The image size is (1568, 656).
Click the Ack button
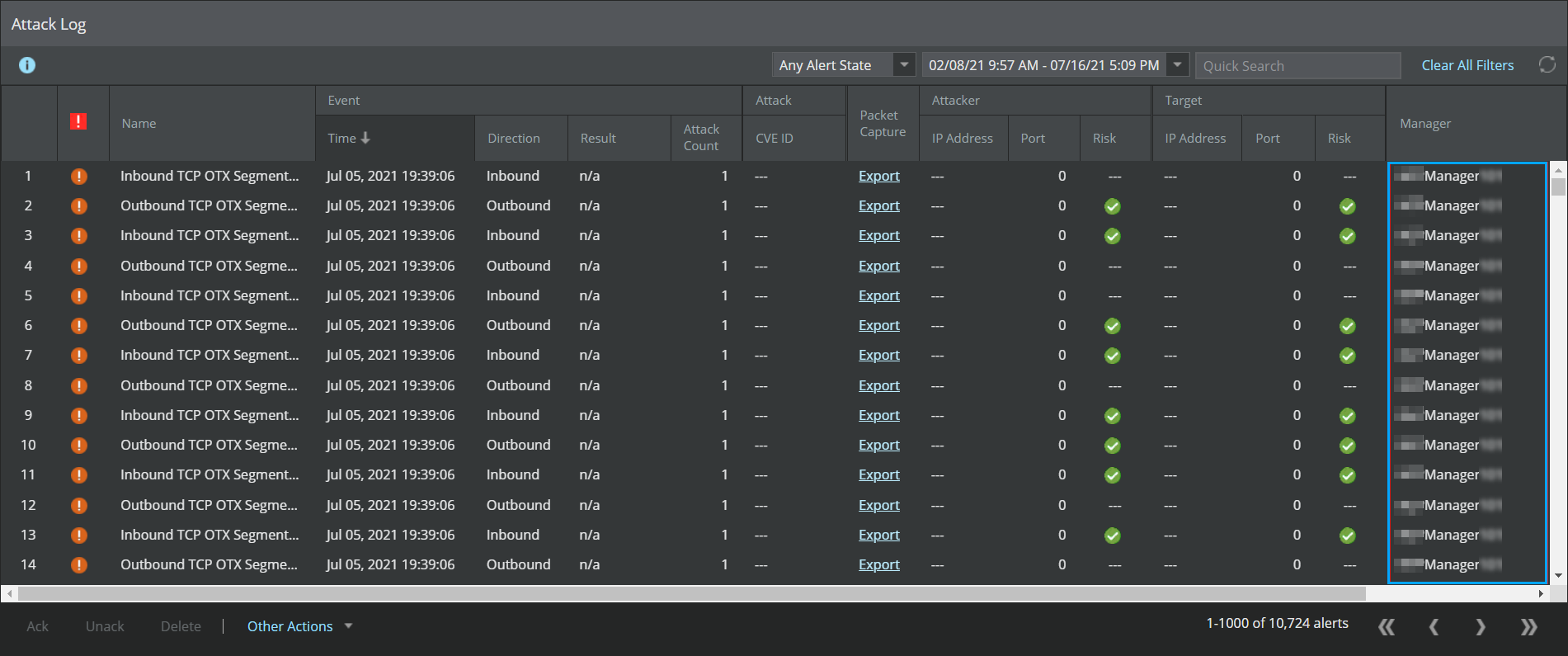(37, 626)
